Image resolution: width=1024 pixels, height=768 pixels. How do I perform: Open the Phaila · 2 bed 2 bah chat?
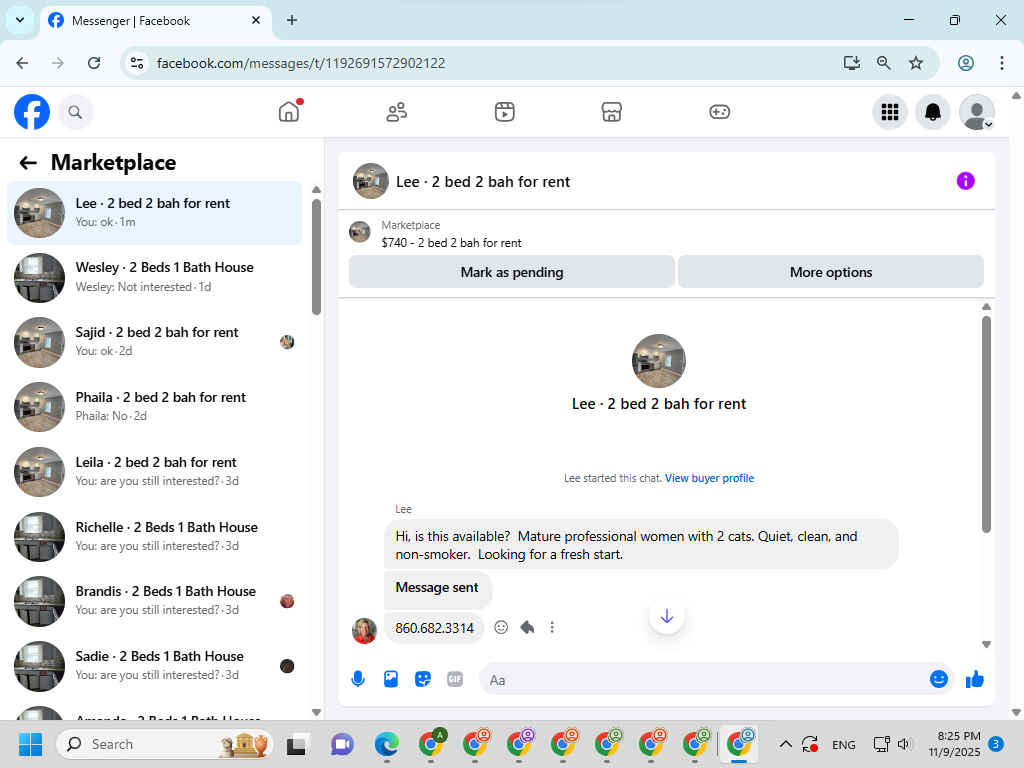pos(155,407)
